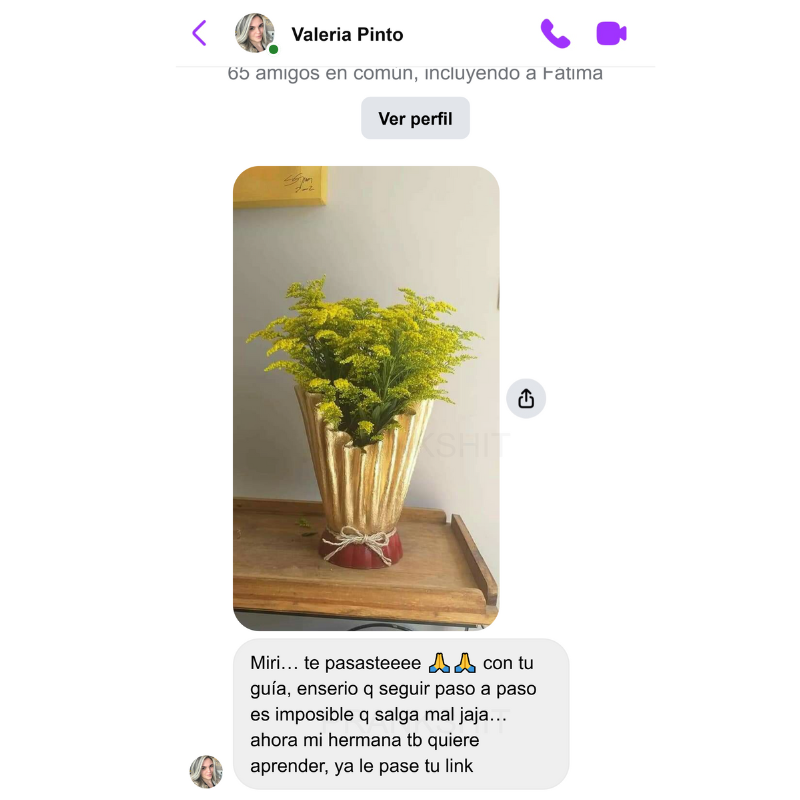
Task: Open the Valeria Pinto contact name
Action: point(347,35)
